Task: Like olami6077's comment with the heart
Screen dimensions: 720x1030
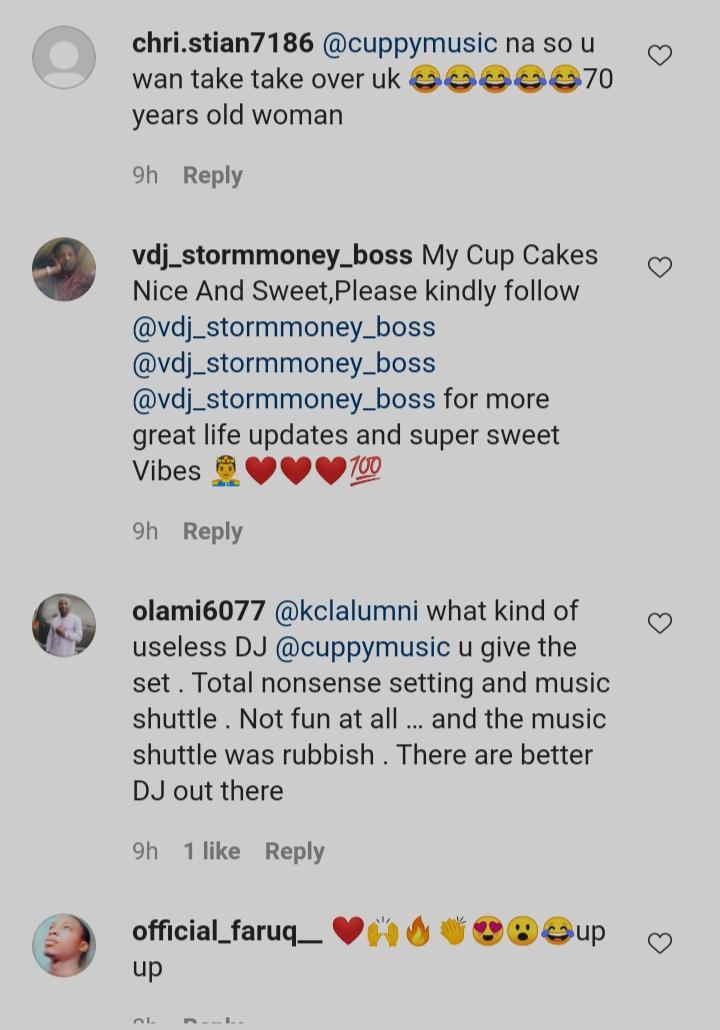Action: click(660, 623)
